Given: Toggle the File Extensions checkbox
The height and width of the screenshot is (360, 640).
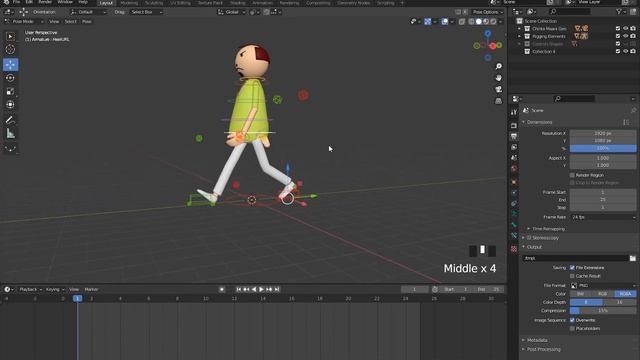Looking at the screenshot, I should pyautogui.click(x=572, y=268).
